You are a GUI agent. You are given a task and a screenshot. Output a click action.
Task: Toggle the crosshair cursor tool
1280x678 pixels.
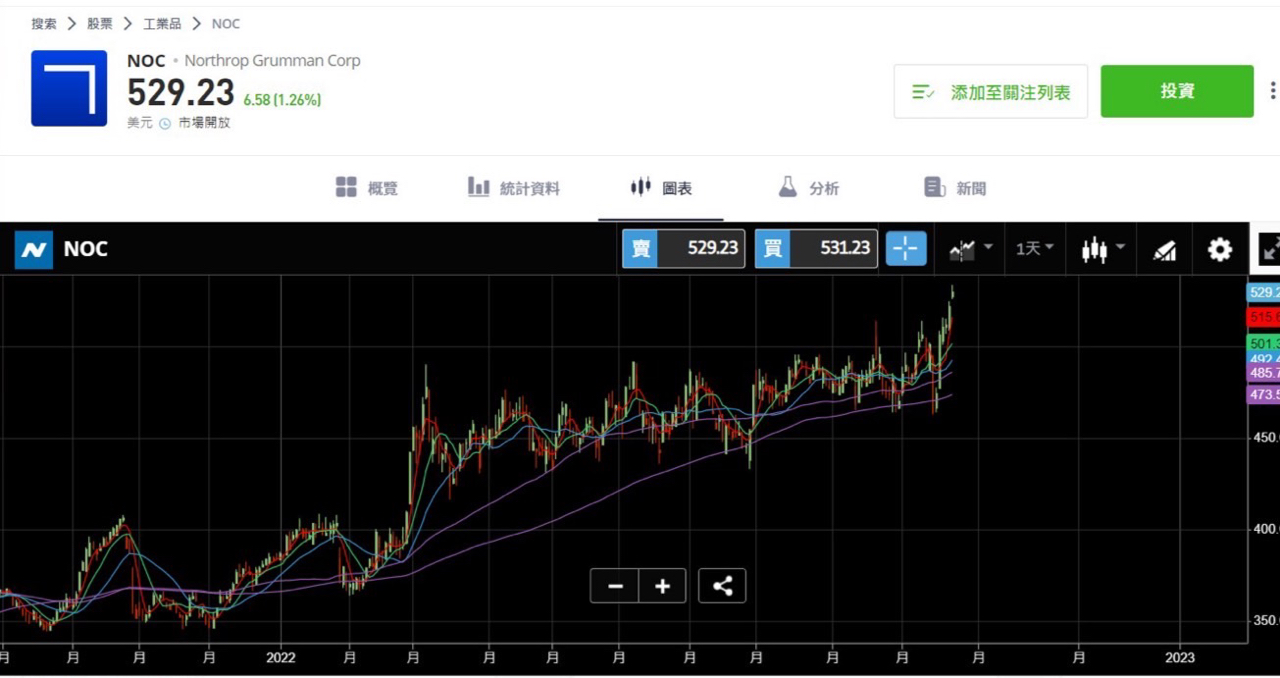(906, 249)
